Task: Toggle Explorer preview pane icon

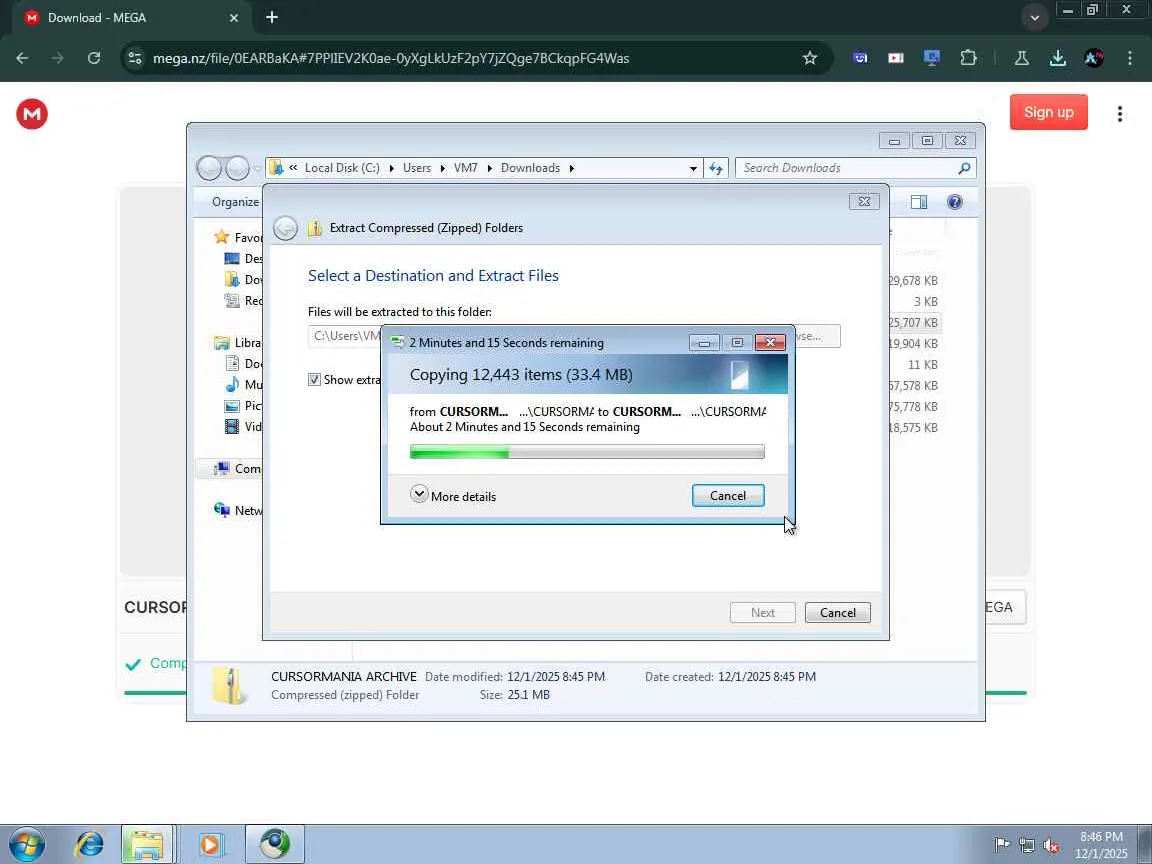Action: click(x=919, y=202)
